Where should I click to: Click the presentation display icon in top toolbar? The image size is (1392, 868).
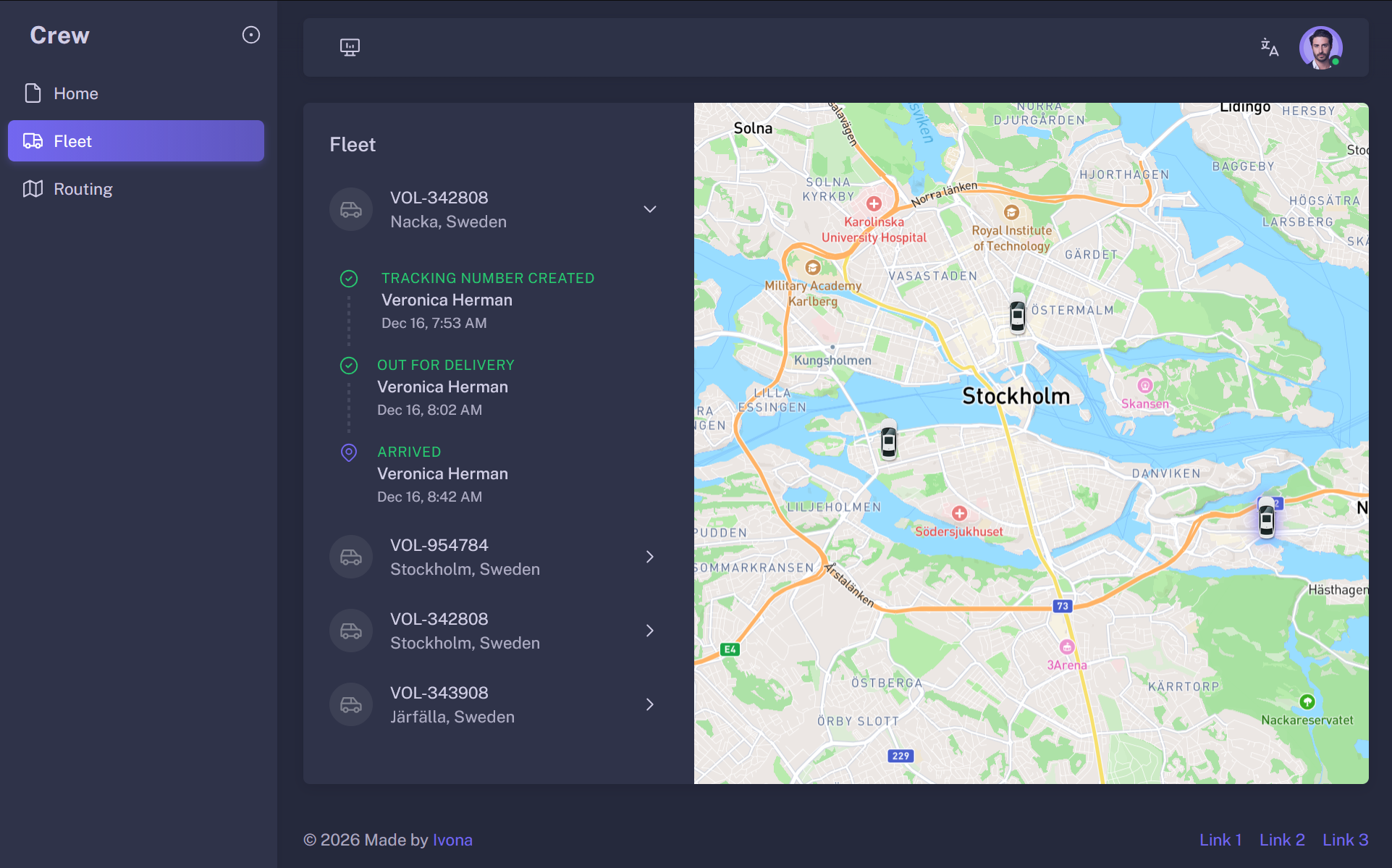(x=350, y=47)
